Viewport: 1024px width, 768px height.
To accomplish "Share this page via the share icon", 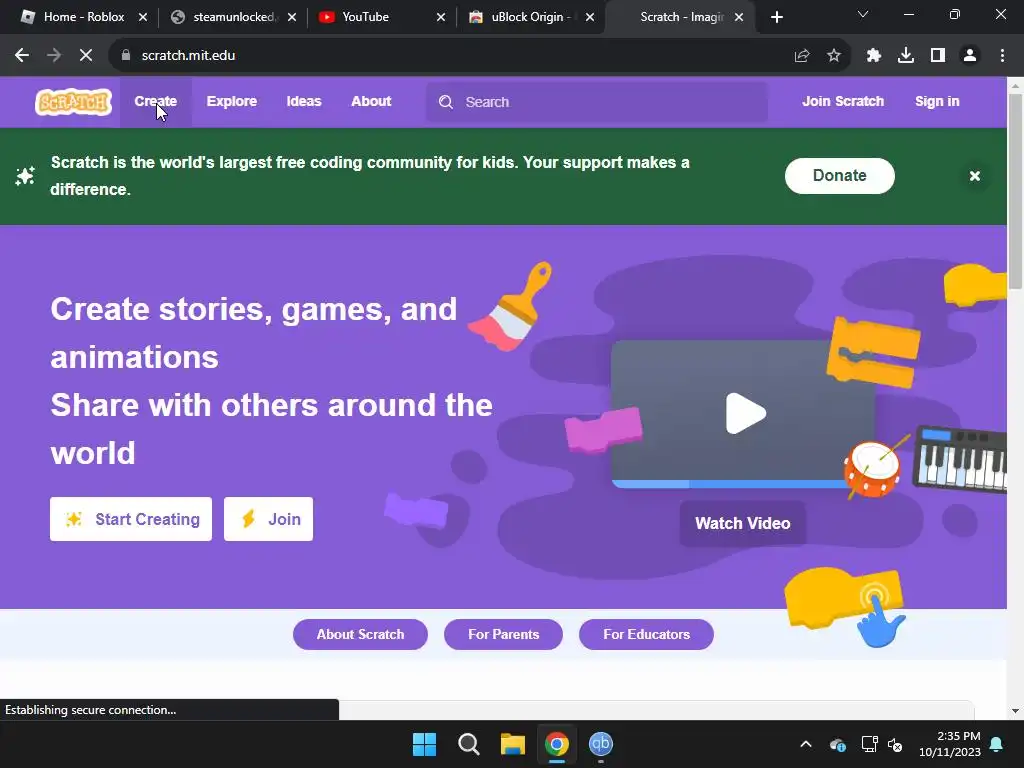I will tap(802, 56).
